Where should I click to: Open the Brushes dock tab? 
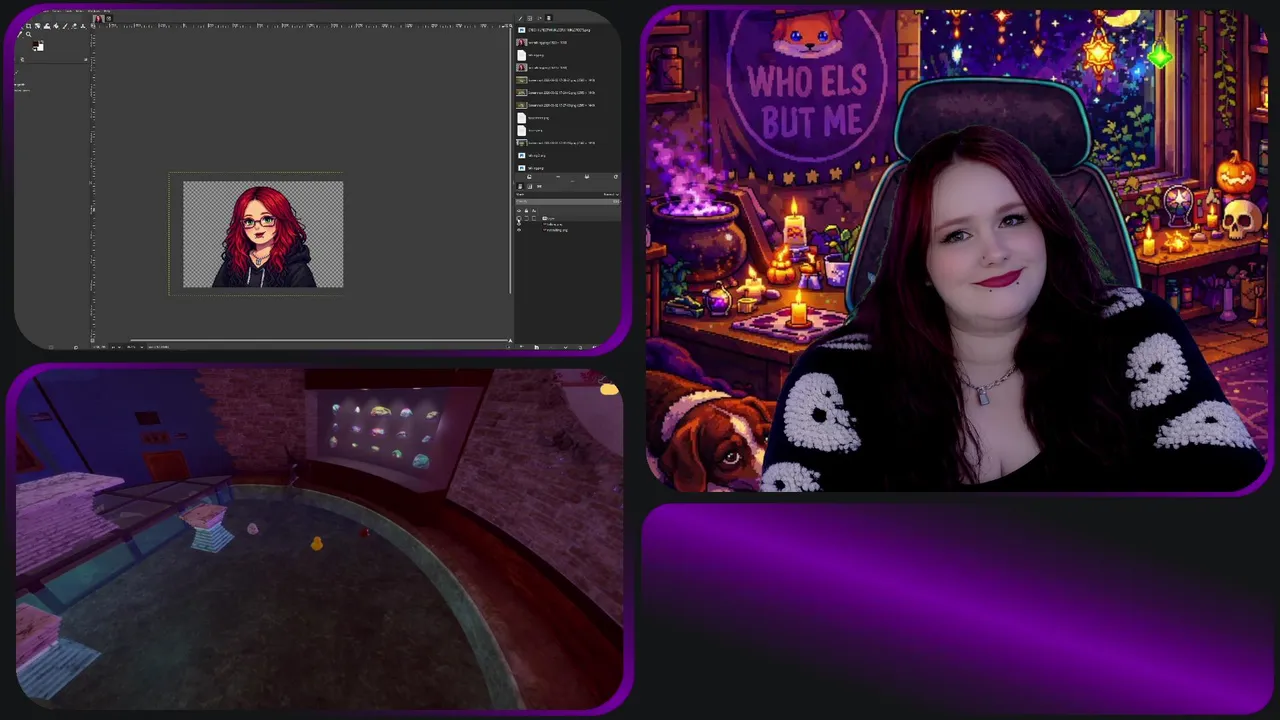pyautogui.click(x=520, y=18)
